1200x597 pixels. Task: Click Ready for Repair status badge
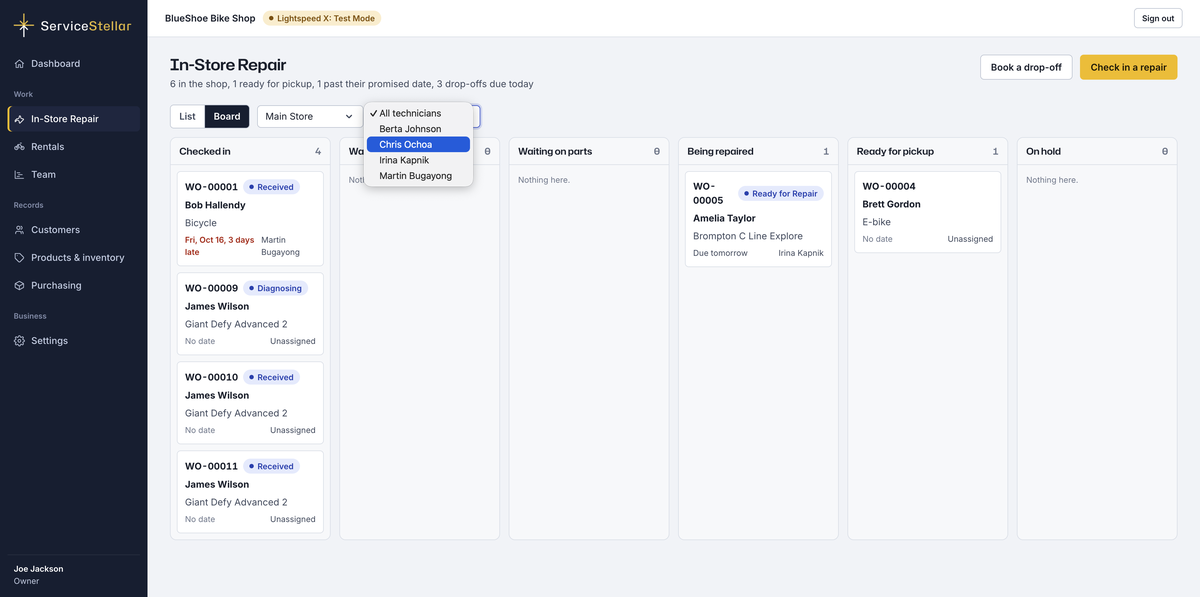[780, 193]
